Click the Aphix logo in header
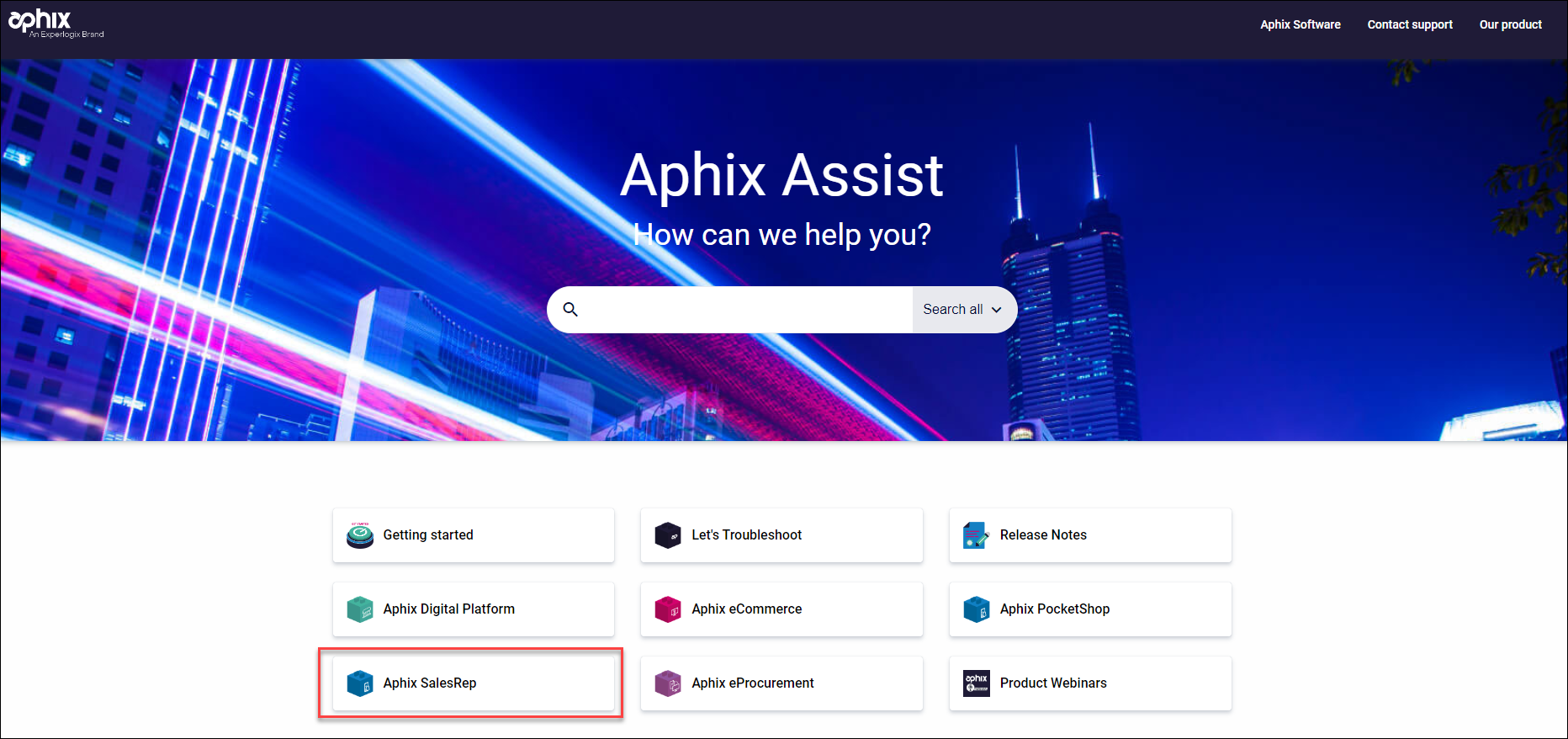This screenshot has width=1568, height=739. (x=40, y=21)
